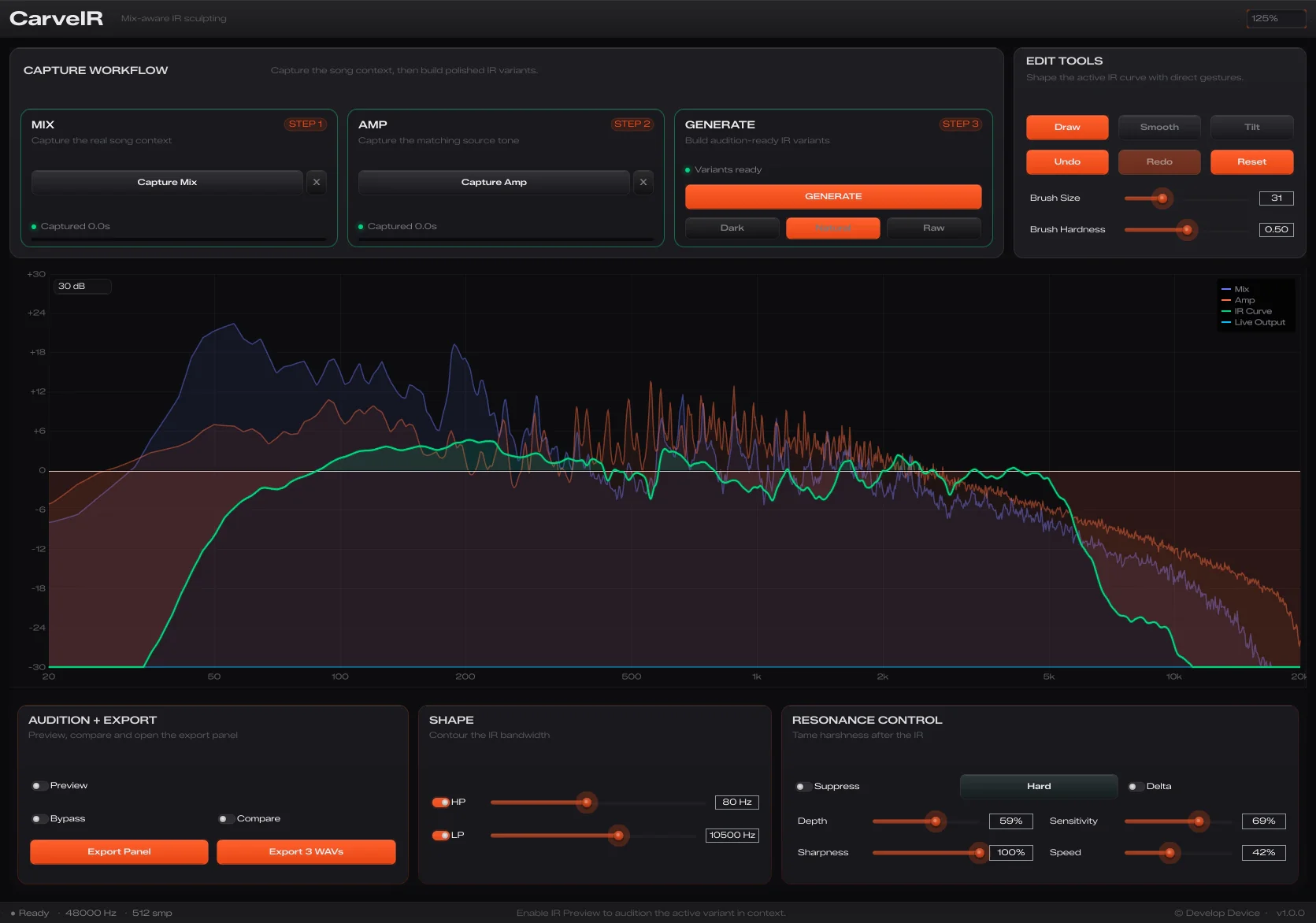
Task: Switch to the Dark variant
Action: point(732,228)
